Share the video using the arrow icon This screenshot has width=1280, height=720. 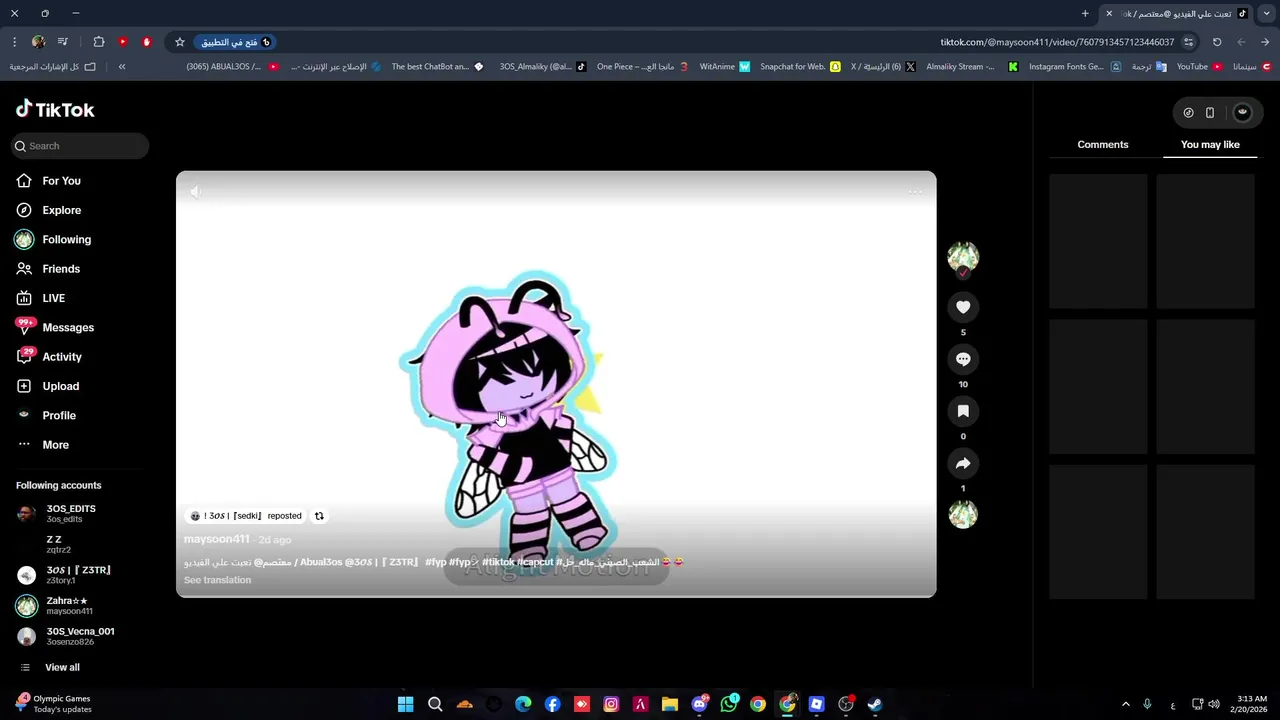tap(963, 463)
